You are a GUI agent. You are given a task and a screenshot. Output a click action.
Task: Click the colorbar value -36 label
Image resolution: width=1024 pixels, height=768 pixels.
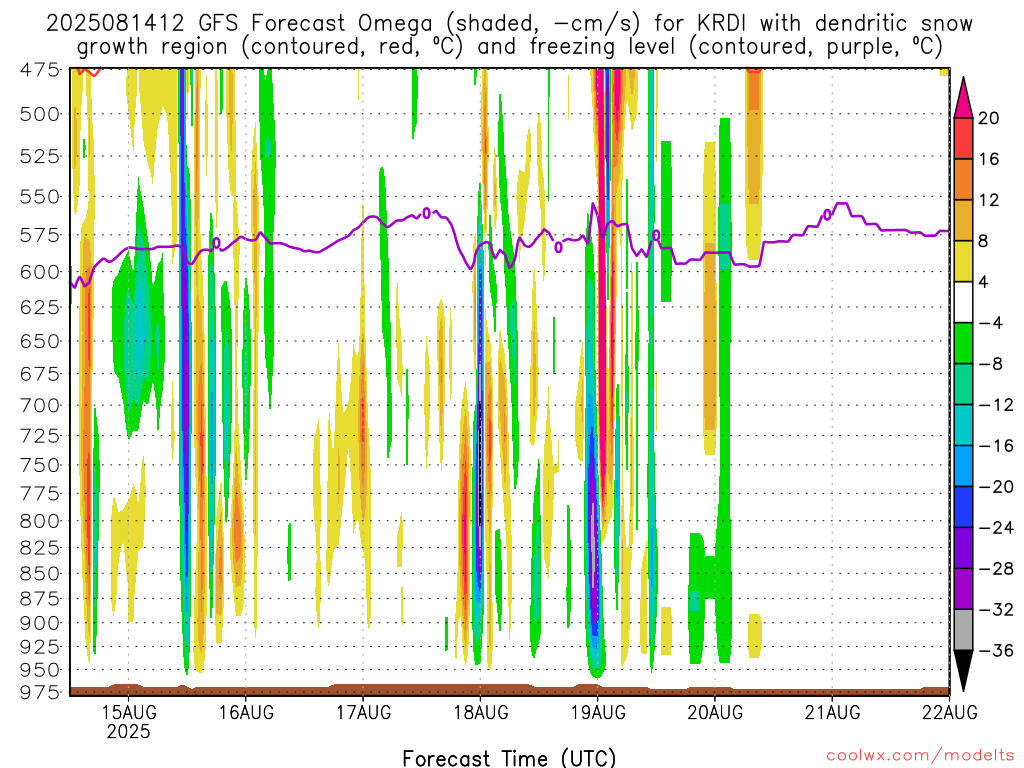[x=997, y=650]
